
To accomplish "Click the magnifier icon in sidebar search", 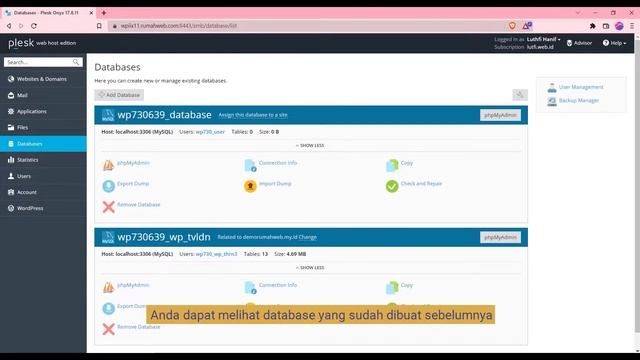I will 76,62.
